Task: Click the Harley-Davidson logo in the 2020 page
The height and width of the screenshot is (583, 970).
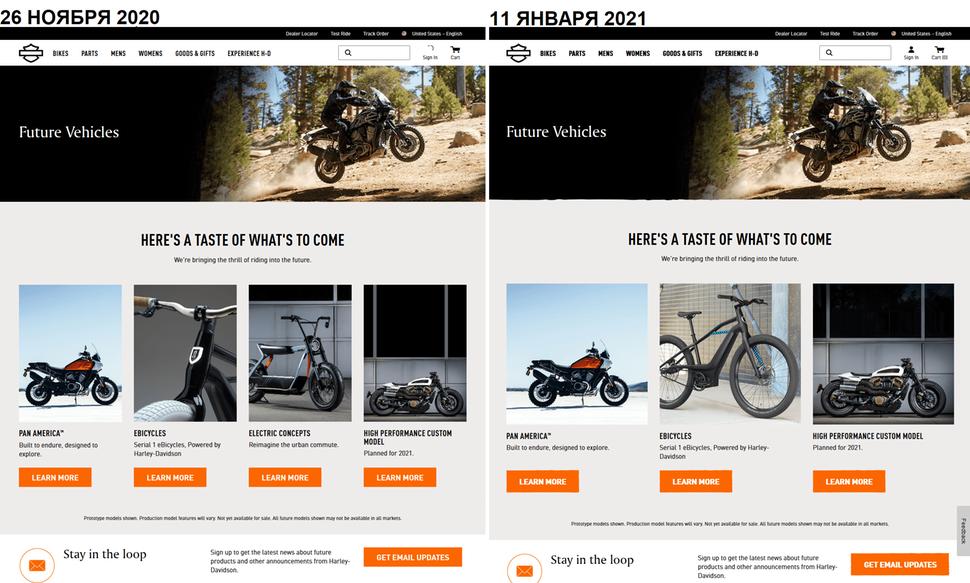Action: click(x=30, y=53)
